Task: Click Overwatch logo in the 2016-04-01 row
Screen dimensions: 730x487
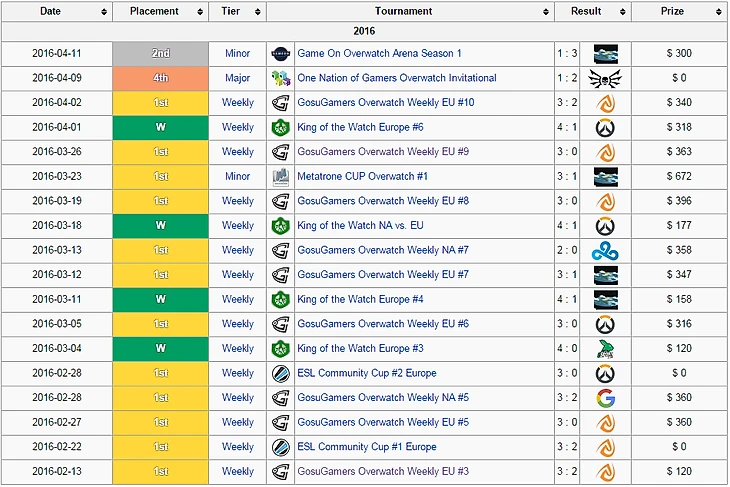Action: pyautogui.click(x=605, y=127)
